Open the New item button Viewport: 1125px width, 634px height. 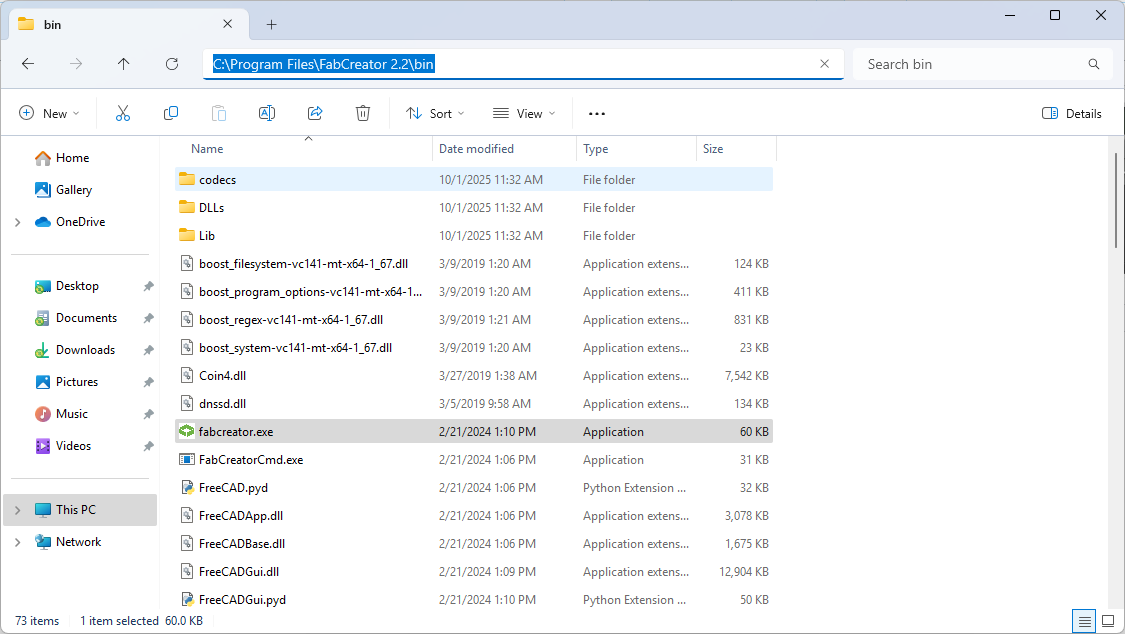click(49, 114)
